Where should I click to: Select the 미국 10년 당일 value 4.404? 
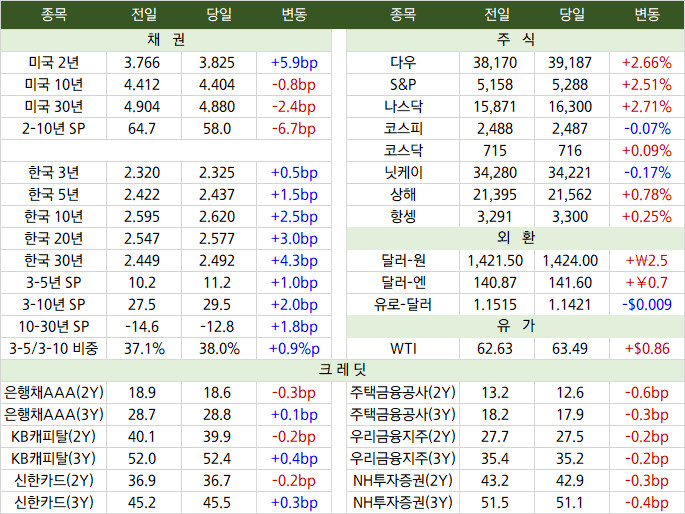[217, 85]
